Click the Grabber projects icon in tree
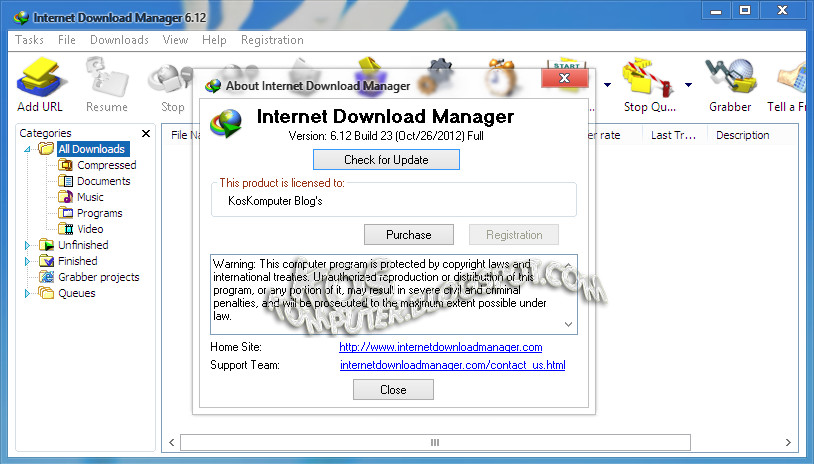Screen dimensions: 814x464 coord(46,277)
